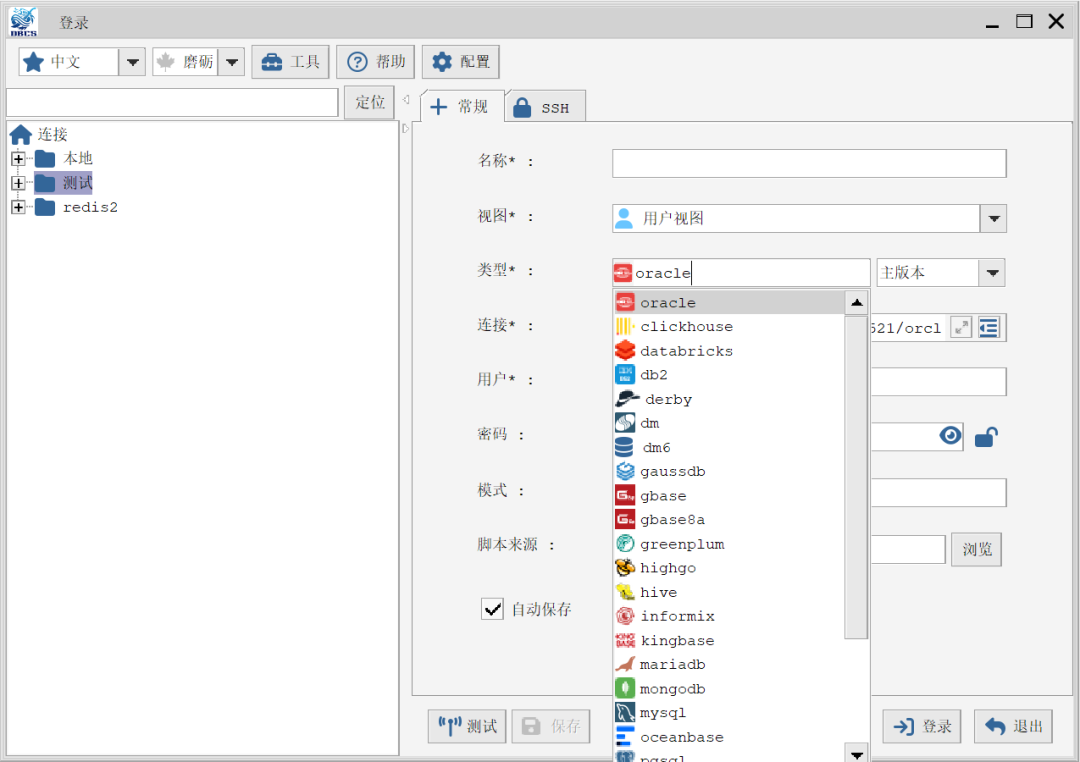This screenshot has width=1080, height=762.
Task: Select kingbase database type
Action: pos(729,640)
